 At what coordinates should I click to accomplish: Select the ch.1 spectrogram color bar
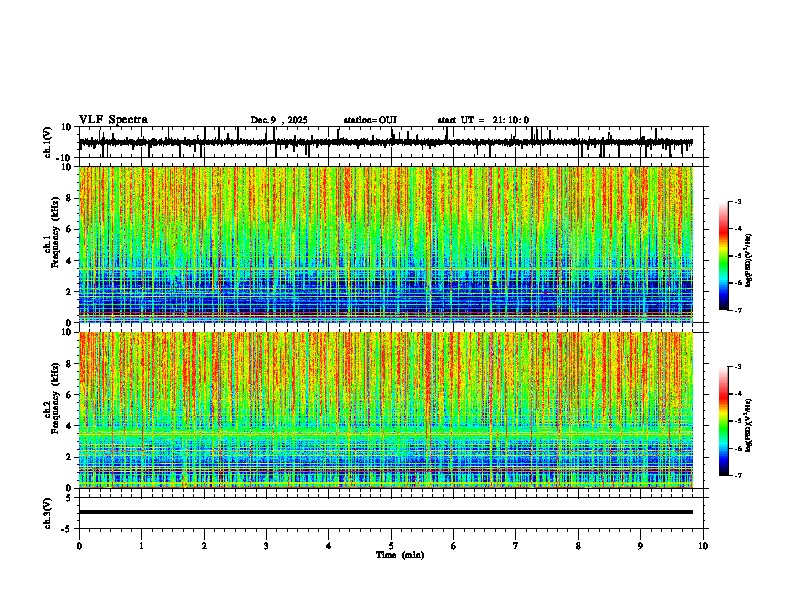[724, 256]
